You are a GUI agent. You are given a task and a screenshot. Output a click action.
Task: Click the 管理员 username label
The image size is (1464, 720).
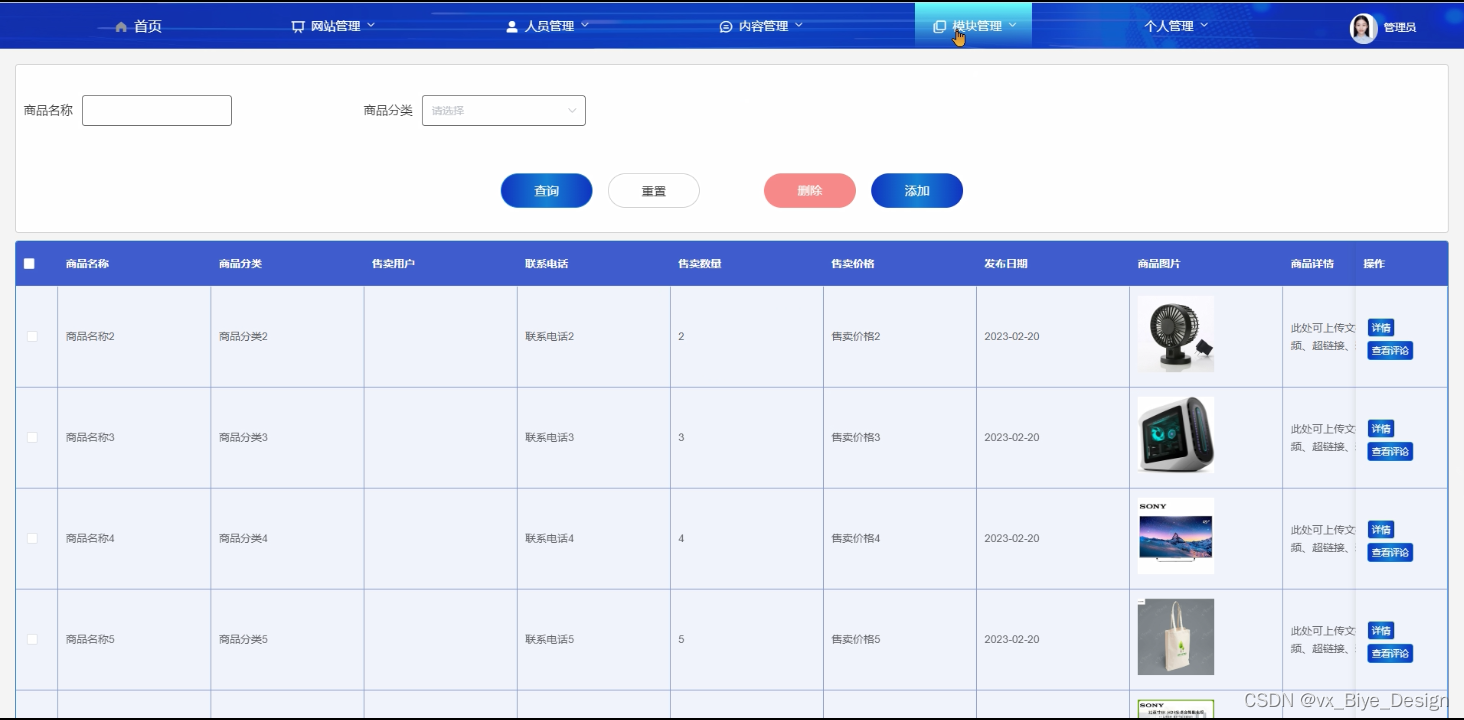(x=1400, y=28)
